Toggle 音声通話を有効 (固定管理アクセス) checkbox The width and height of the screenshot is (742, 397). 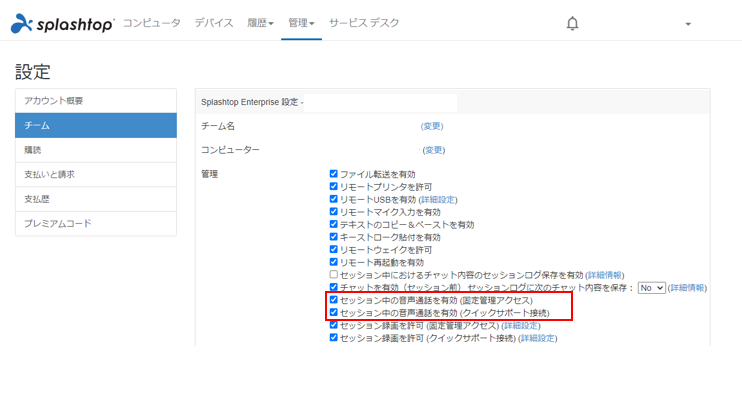[x=334, y=300]
